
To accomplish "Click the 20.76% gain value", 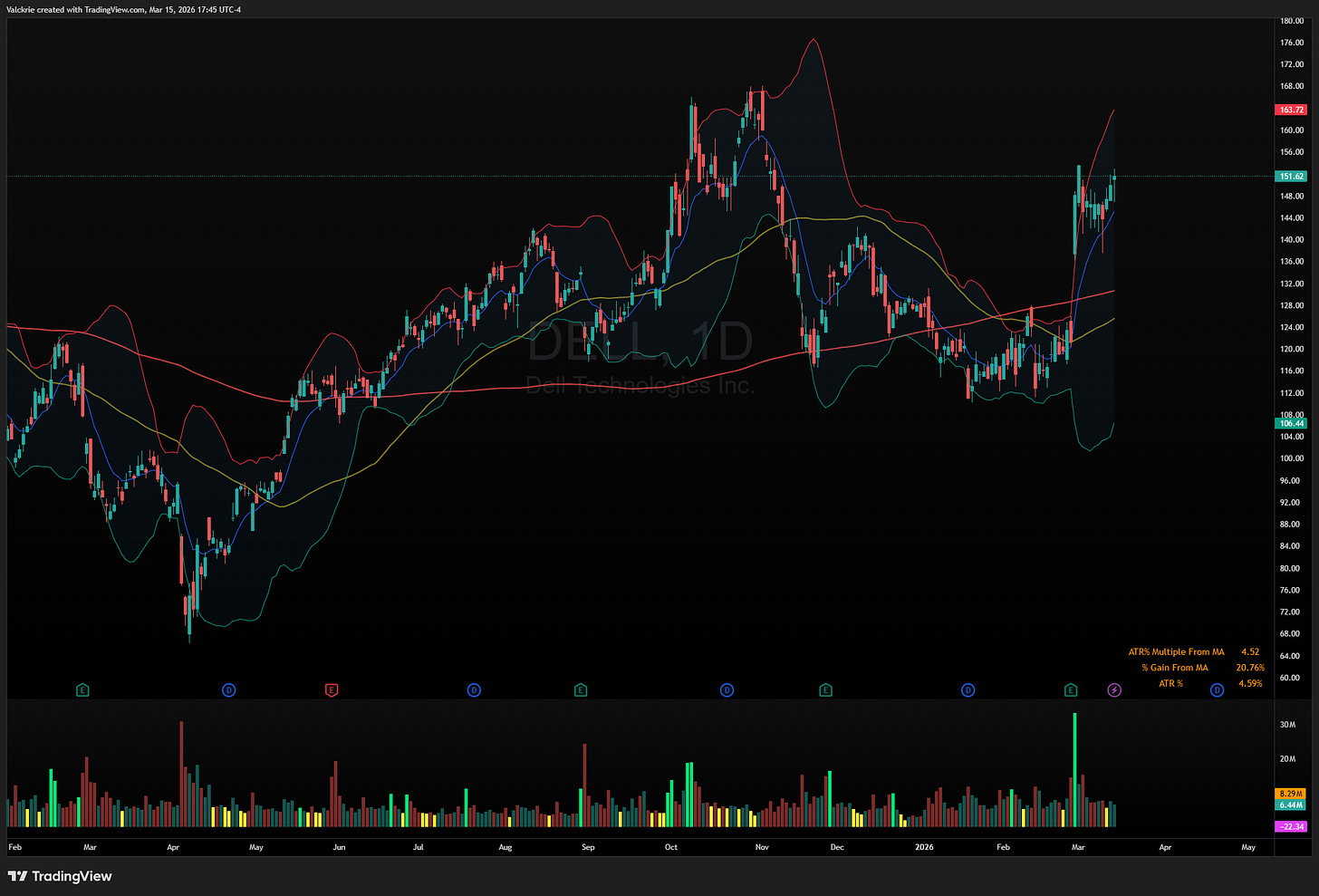I will 1250,668.
